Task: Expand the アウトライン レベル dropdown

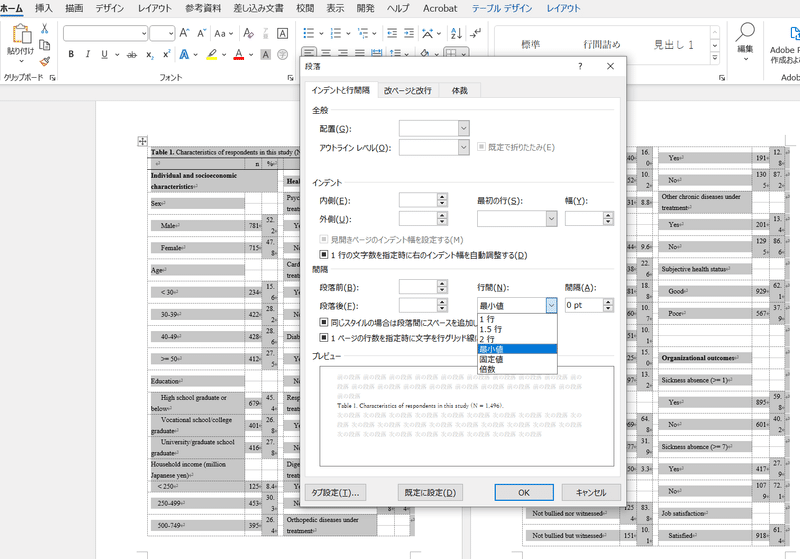Action: point(434,147)
